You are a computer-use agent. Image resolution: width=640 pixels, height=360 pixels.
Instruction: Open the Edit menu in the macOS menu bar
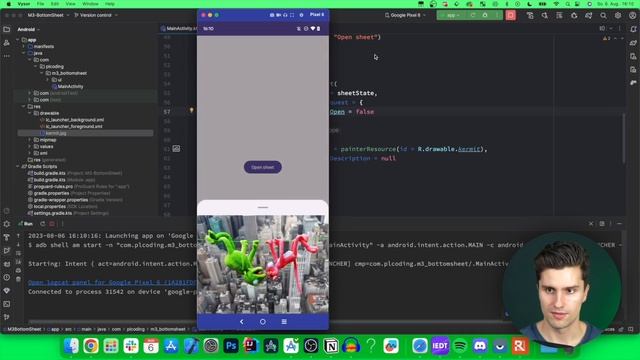[55, 4]
